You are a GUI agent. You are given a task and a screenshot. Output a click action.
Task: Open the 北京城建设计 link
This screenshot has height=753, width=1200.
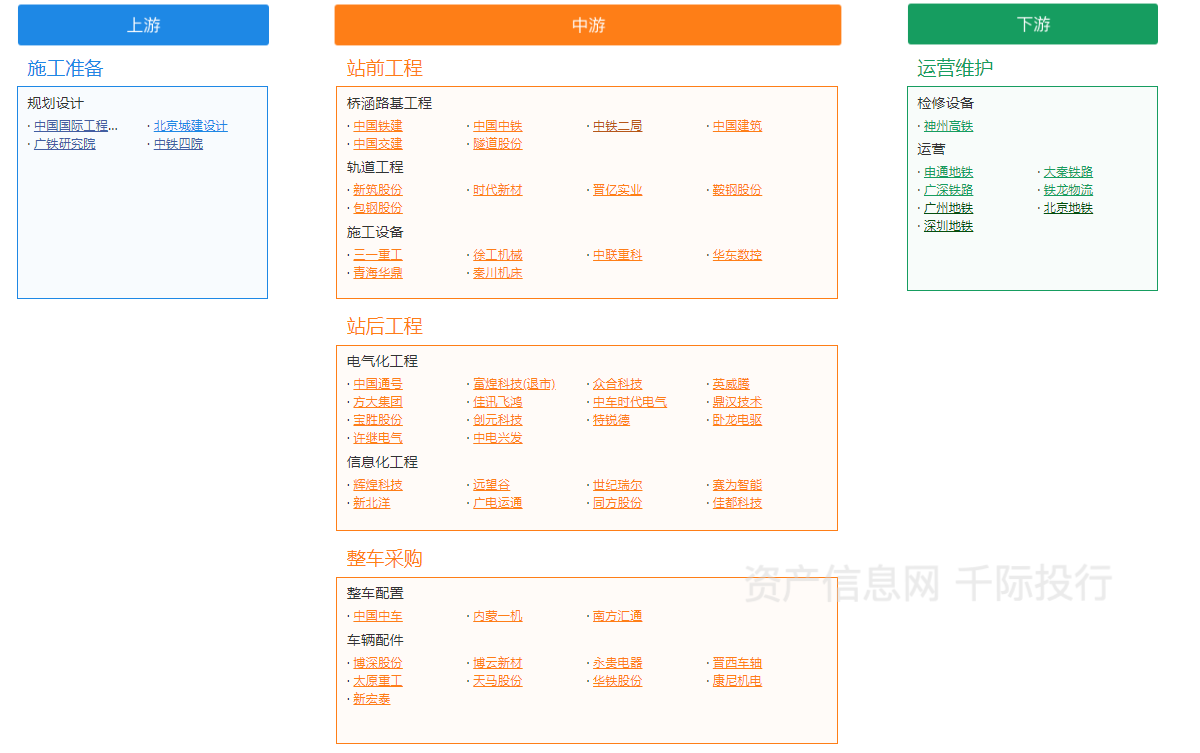191,126
